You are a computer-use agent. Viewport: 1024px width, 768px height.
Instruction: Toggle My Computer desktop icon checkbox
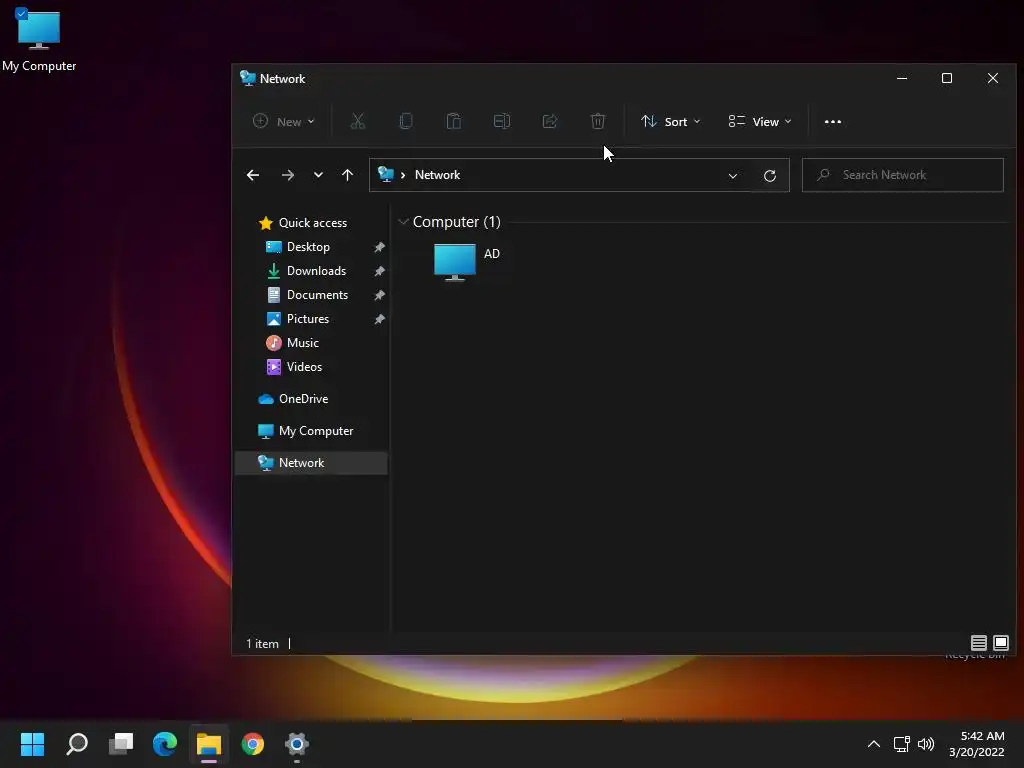point(21,12)
